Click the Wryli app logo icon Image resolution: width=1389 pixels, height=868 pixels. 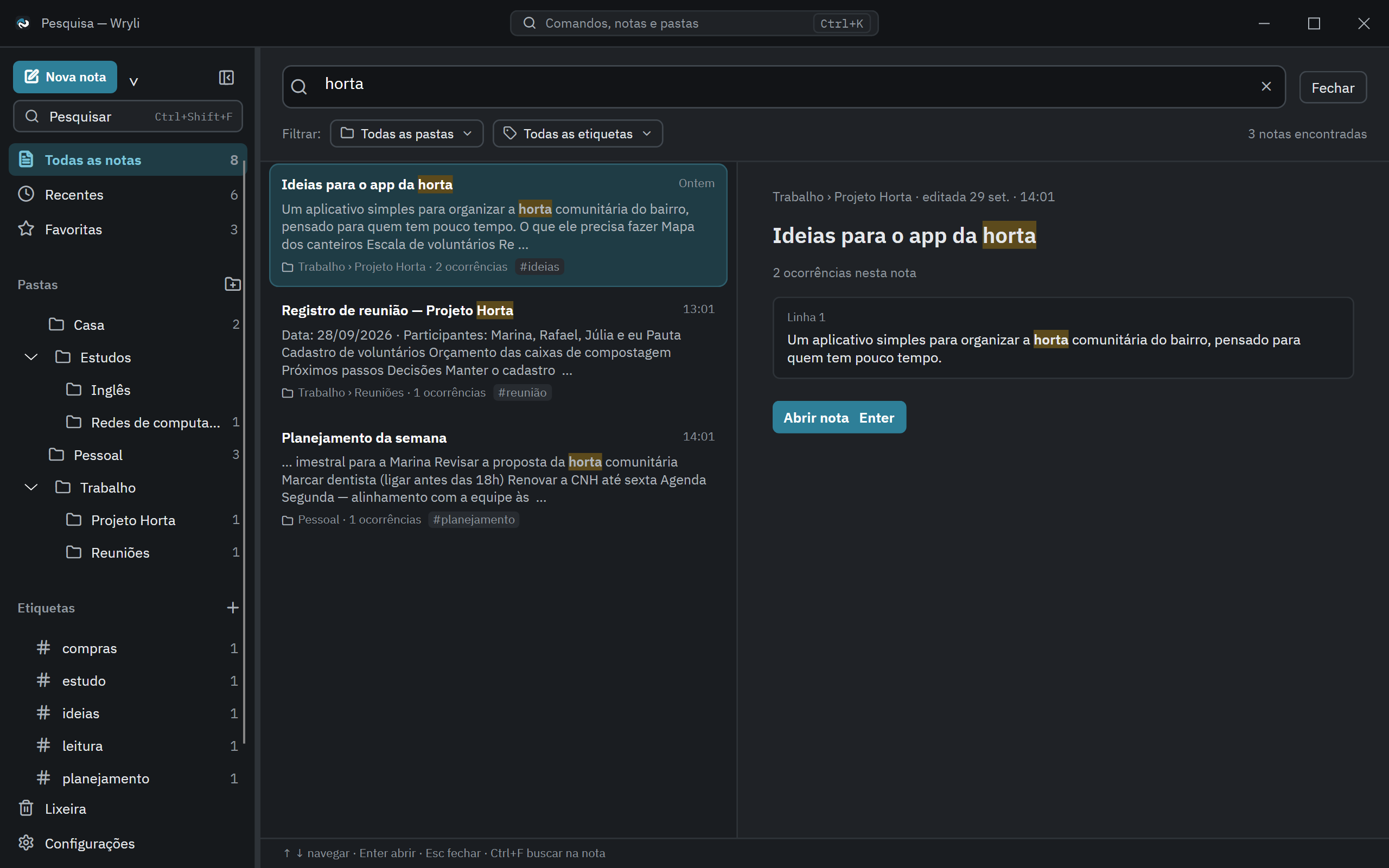(x=23, y=23)
